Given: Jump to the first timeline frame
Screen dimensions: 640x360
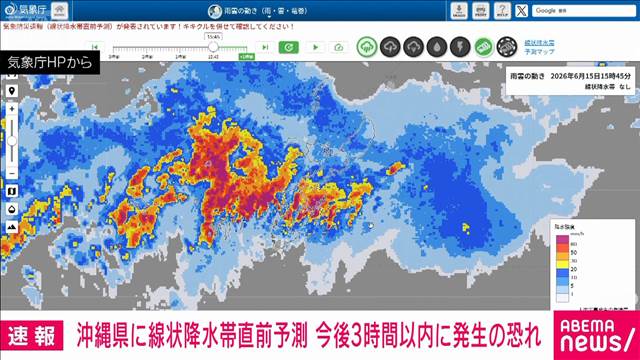Looking at the screenshot, I should point(95,47).
